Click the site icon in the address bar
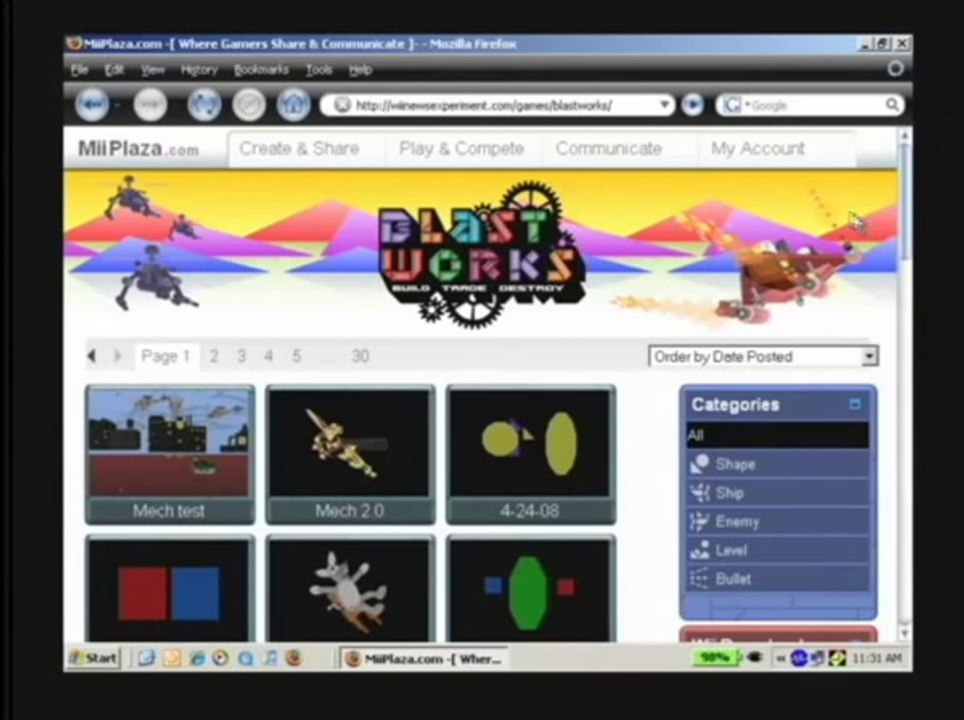This screenshot has height=720, width=964. point(342,105)
